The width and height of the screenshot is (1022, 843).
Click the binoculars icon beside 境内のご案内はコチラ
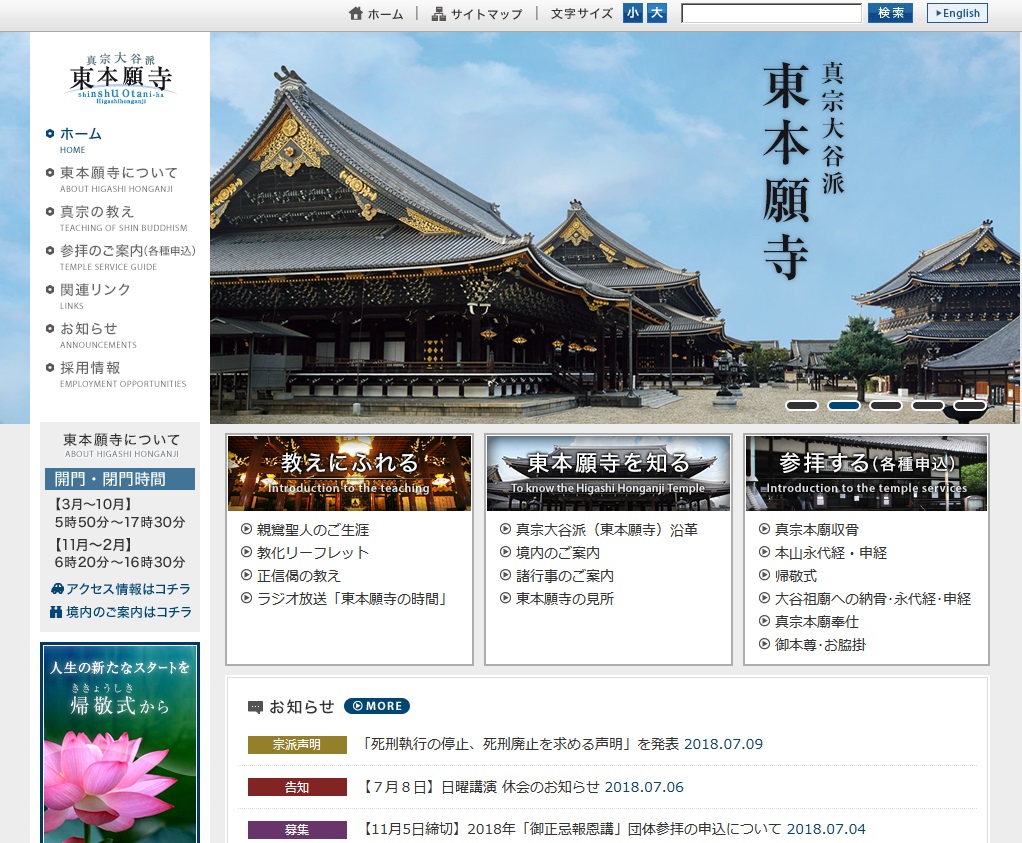point(56,612)
